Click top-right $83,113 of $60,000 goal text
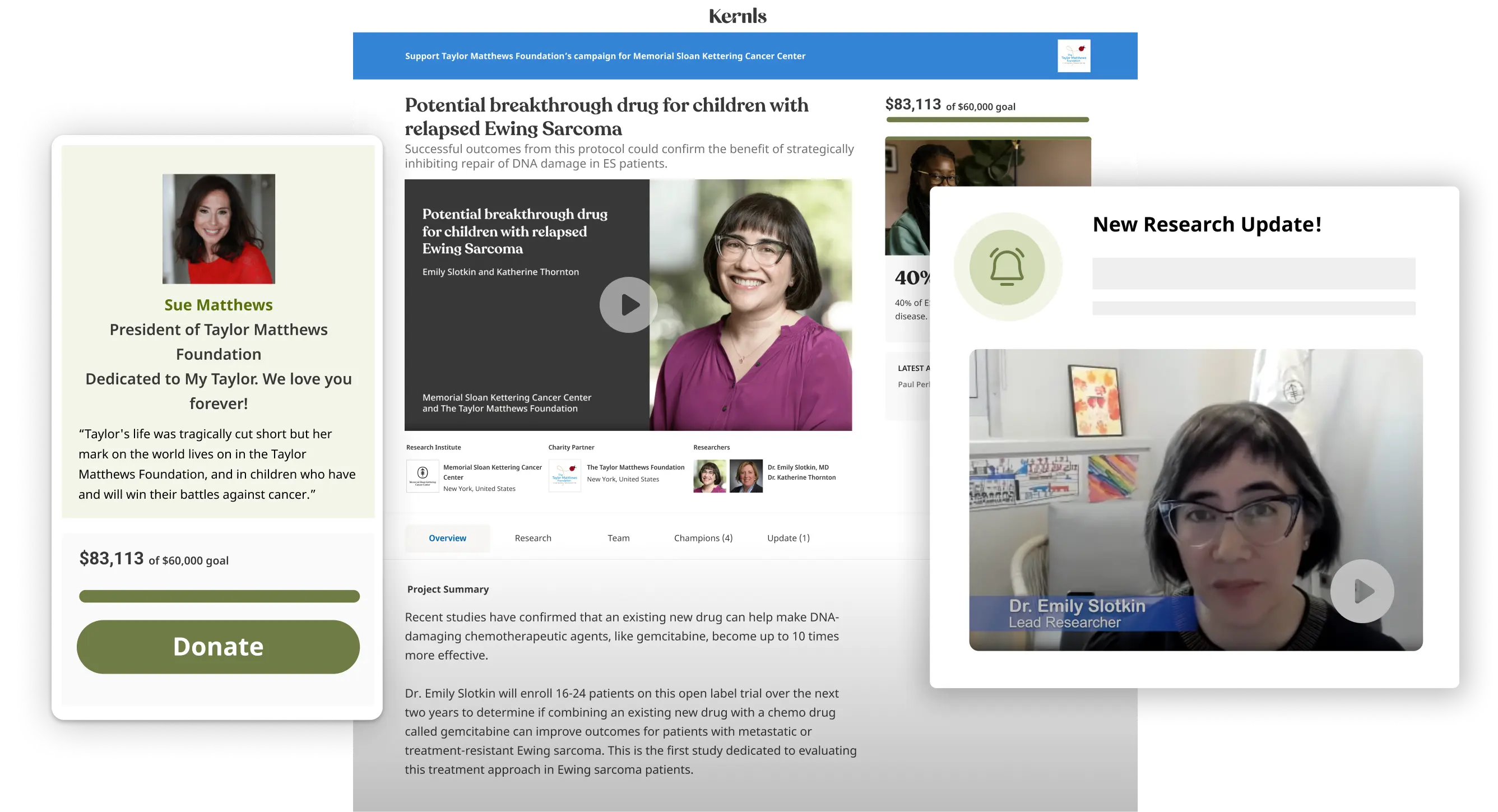The height and width of the screenshot is (812, 1498). click(x=950, y=105)
